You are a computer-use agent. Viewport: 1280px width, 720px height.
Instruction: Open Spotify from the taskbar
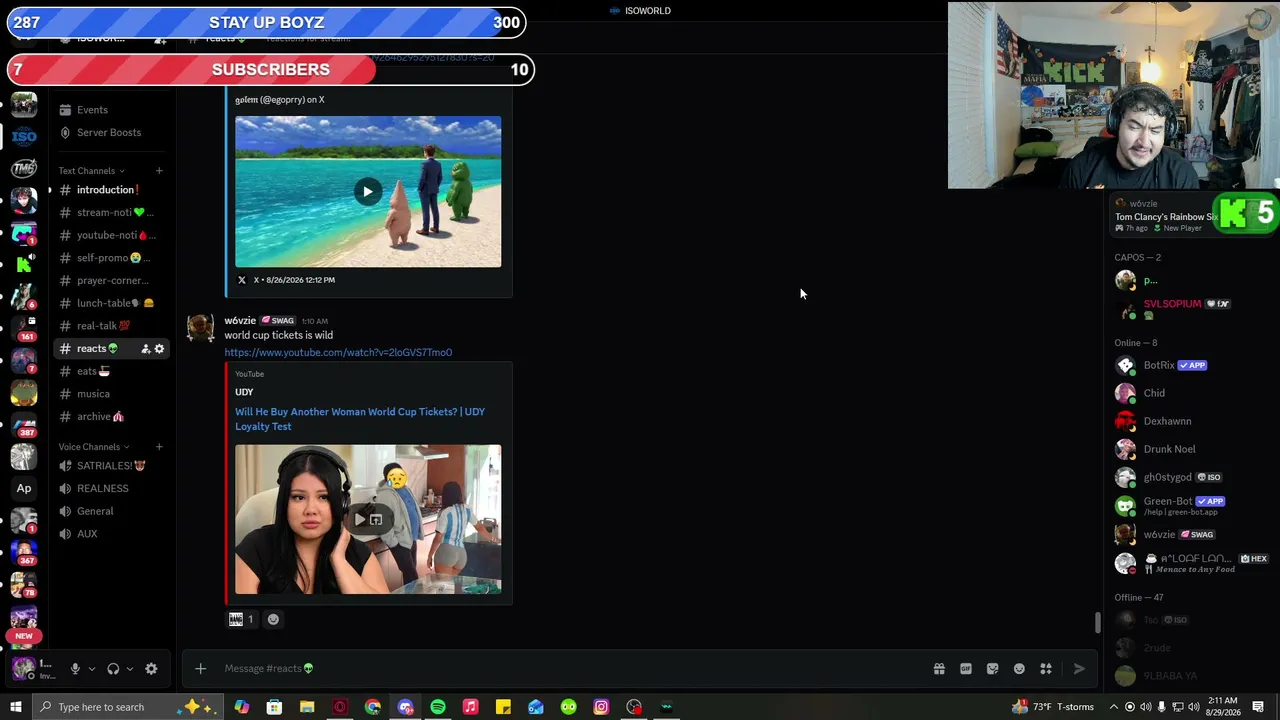(438, 707)
